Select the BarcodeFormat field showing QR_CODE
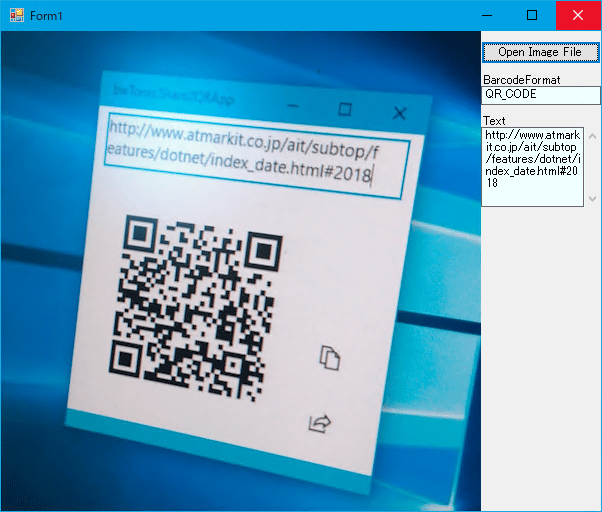The image size is (602, 512). click(541, 95)
